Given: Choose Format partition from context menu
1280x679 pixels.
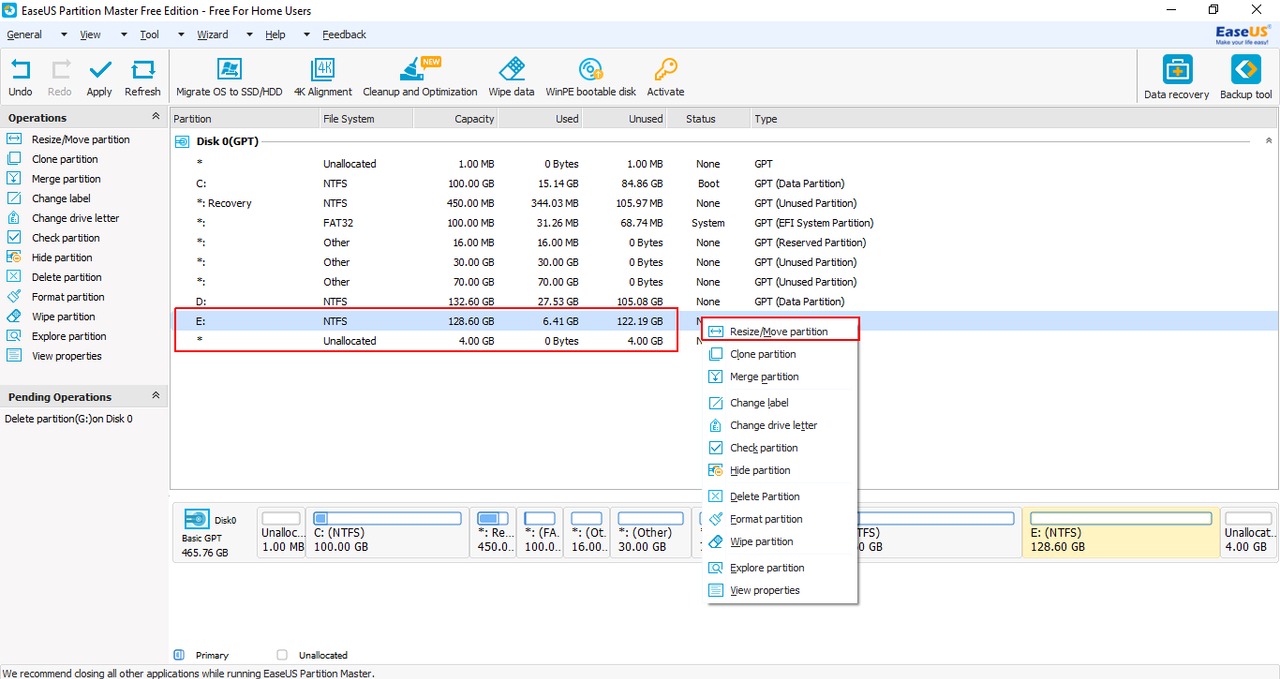Looking at the screenshot, I should 781,519.
